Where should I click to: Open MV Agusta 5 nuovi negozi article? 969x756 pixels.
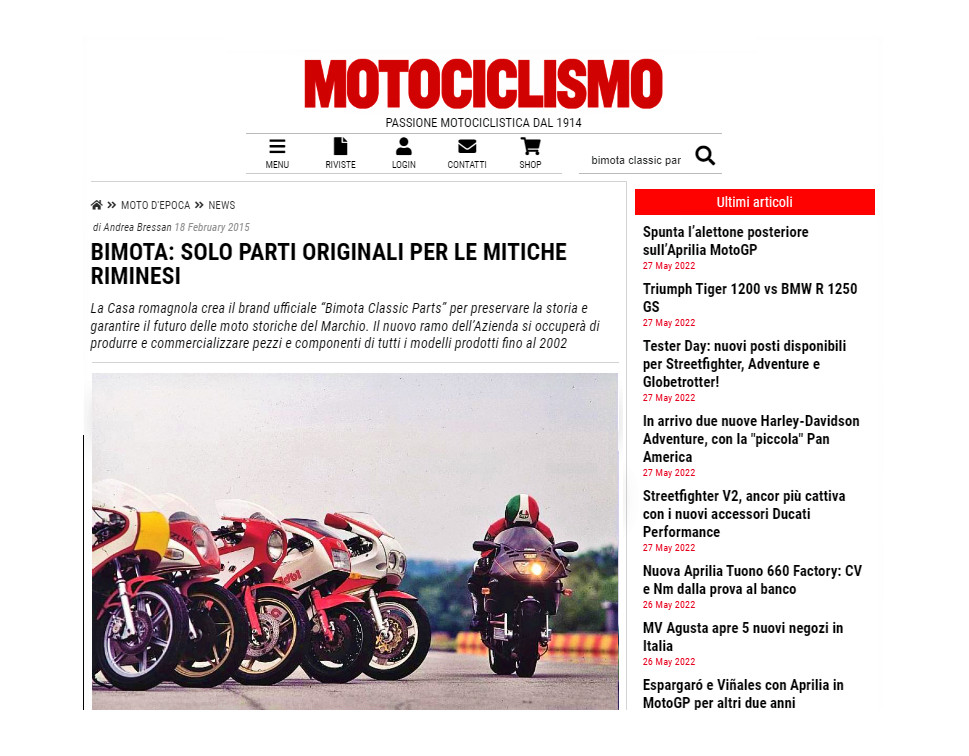[x=743, y=637]
